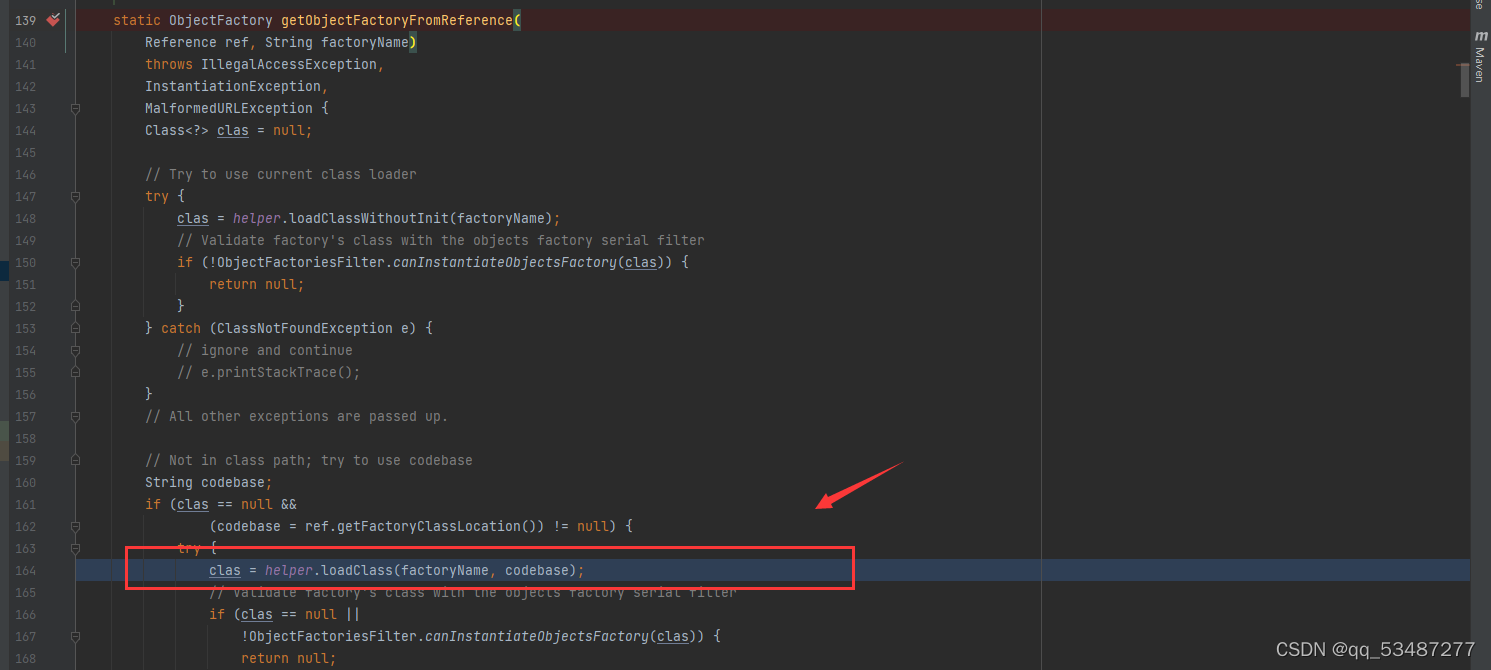Click the fold end marker at line 152
This screenshot has width=1491, height=670.
[x=75, y=306]
